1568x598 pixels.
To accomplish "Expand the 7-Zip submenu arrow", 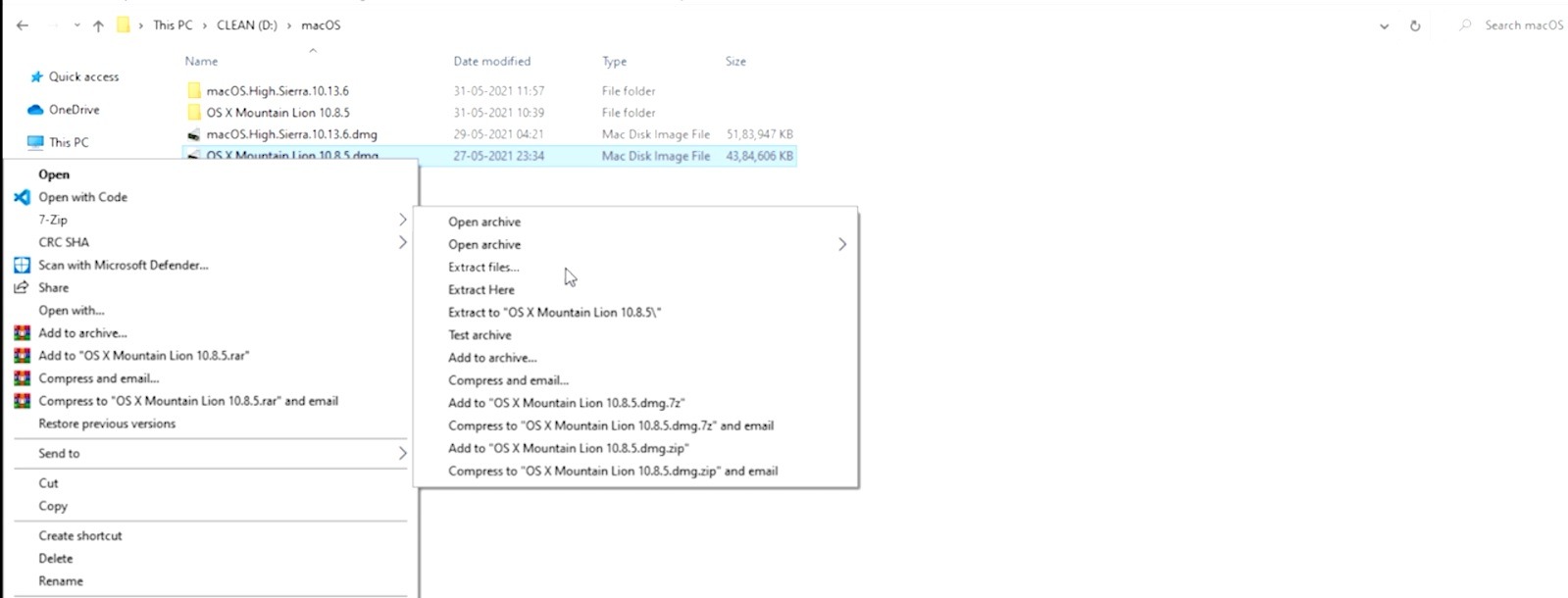I will click(402, 220).
